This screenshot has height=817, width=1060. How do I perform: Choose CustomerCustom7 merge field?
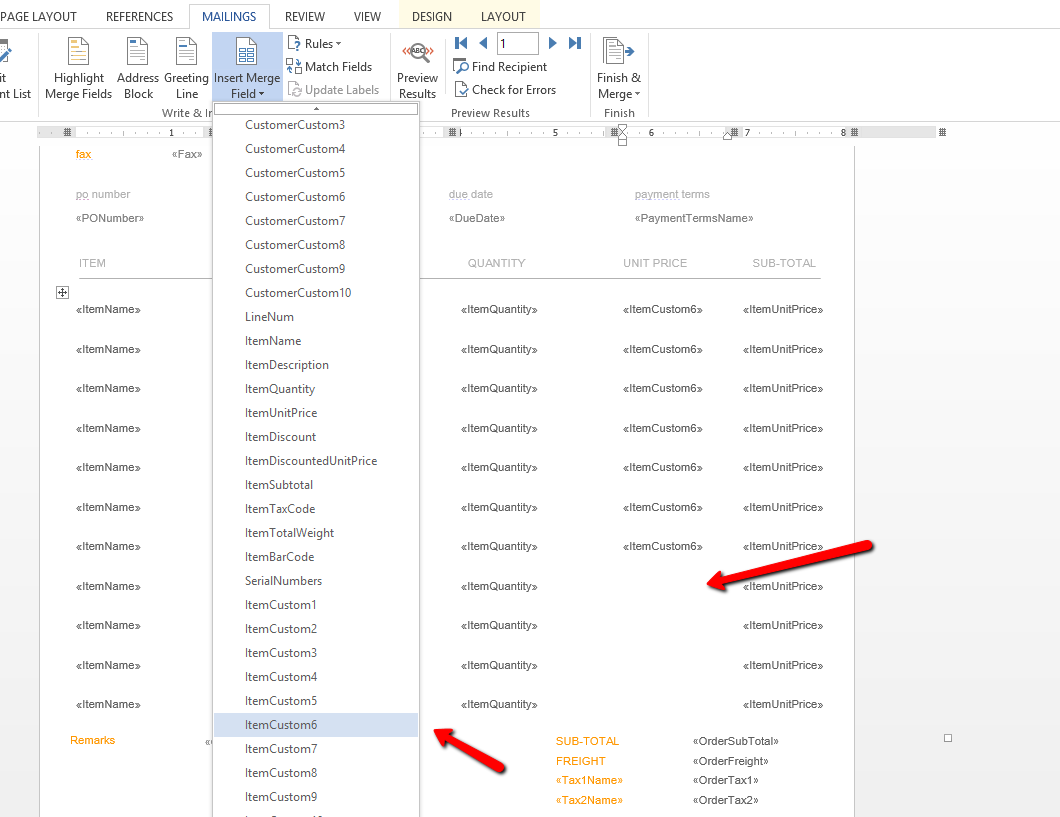pyautogui.click(x=316, y=221)
